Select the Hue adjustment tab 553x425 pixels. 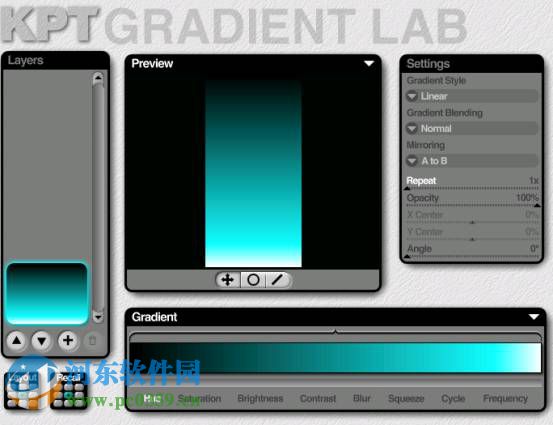coord(152,399)
